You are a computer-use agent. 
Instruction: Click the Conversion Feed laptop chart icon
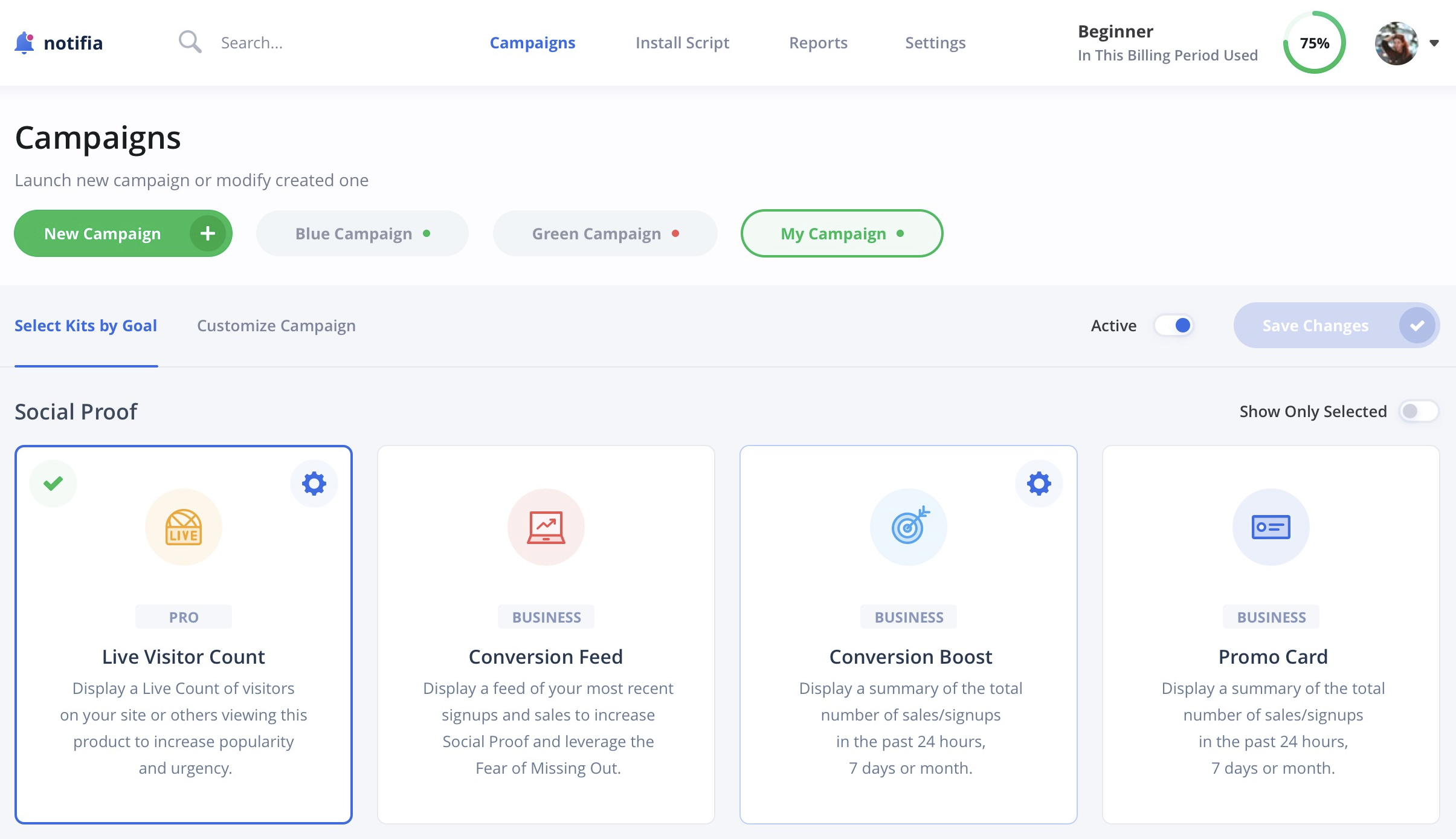click(x=546, y=527)
